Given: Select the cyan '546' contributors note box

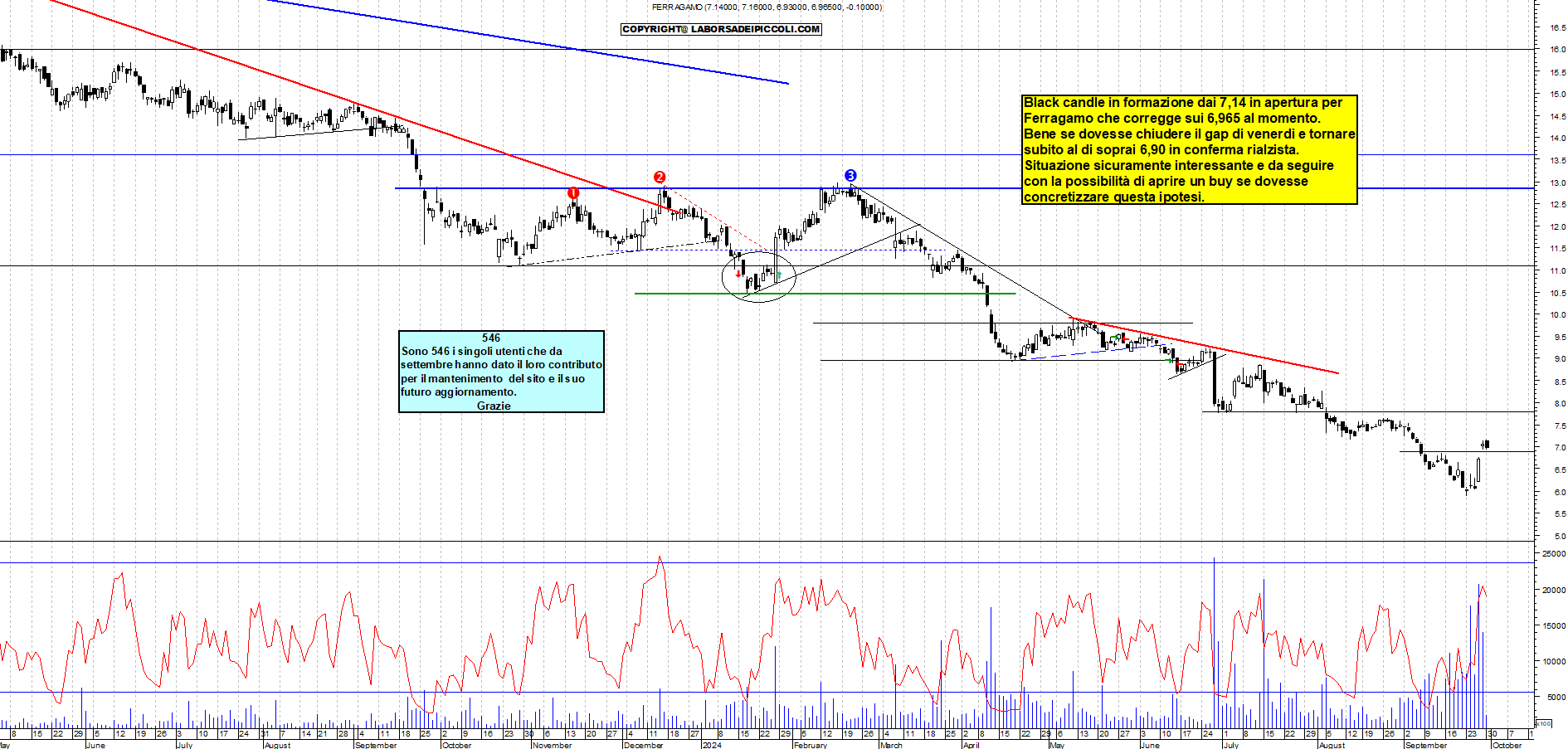Looking at the screenshot, I should click(x=501, y=372).
